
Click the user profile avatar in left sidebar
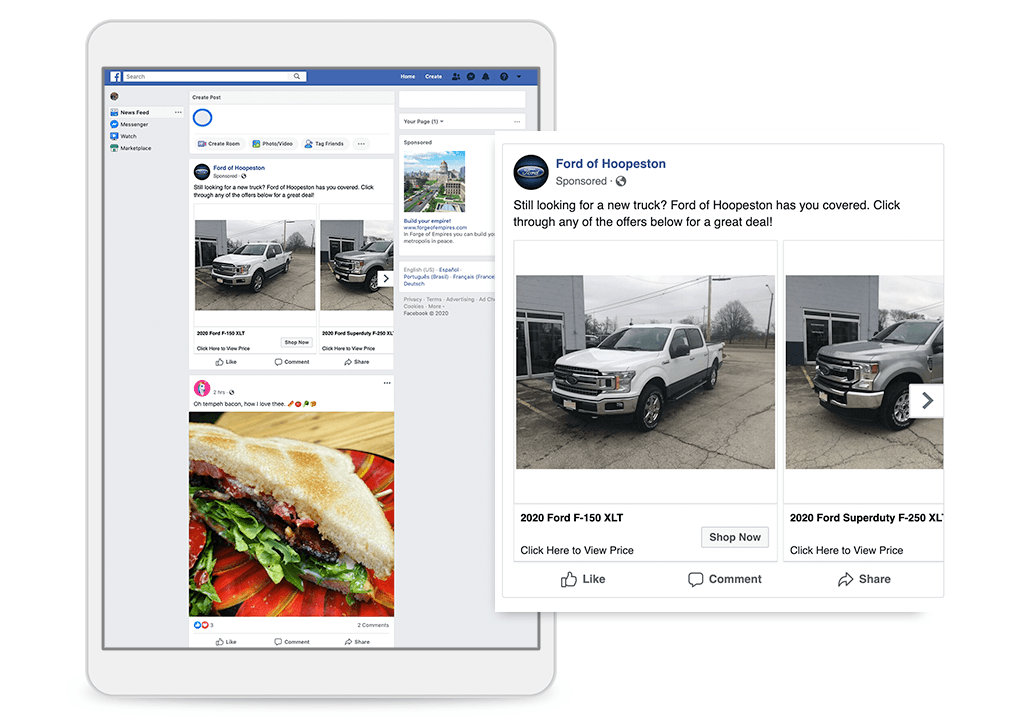[x=115, y=96]
